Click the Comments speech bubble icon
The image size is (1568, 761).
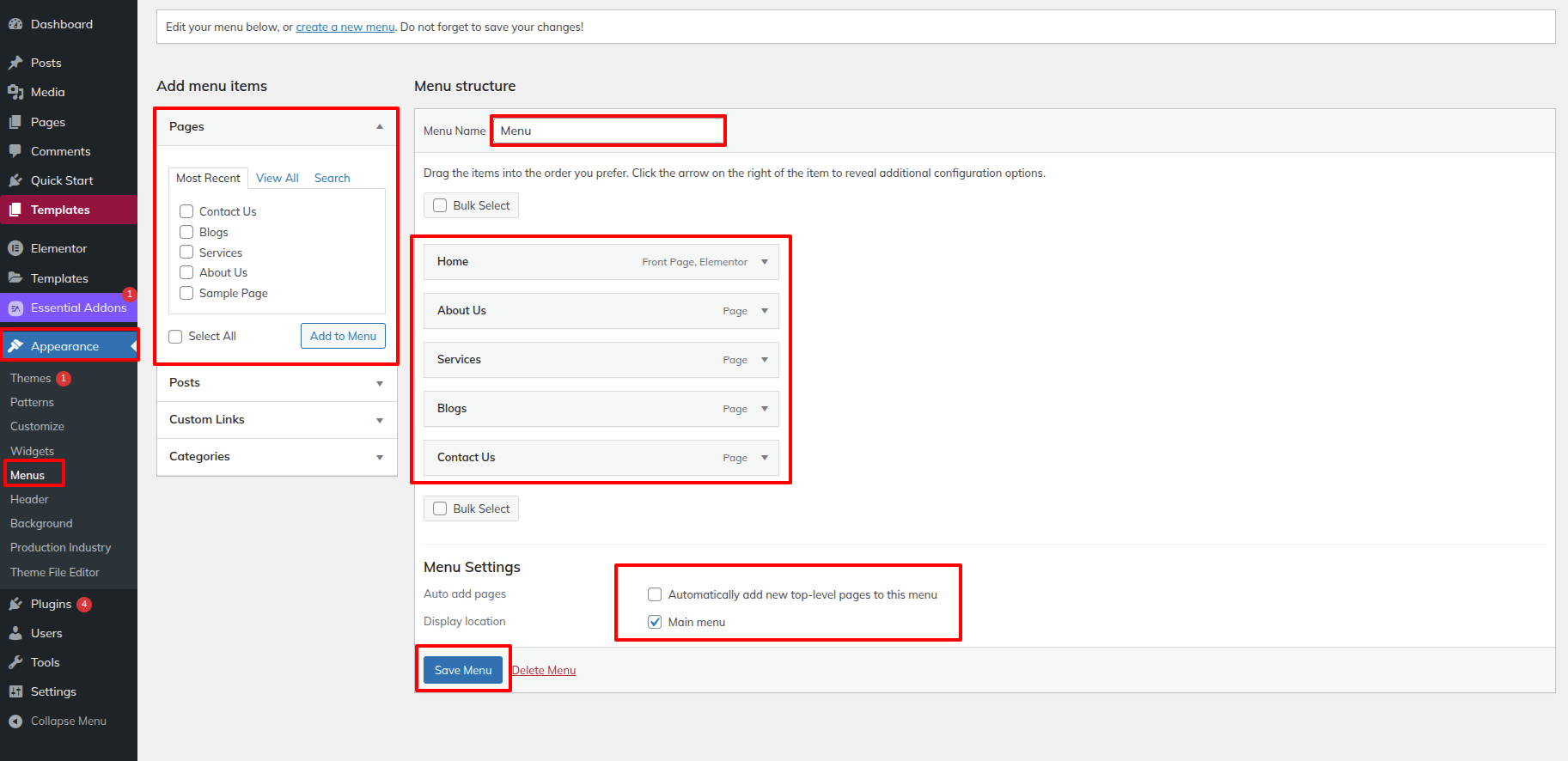click(15, 151)
